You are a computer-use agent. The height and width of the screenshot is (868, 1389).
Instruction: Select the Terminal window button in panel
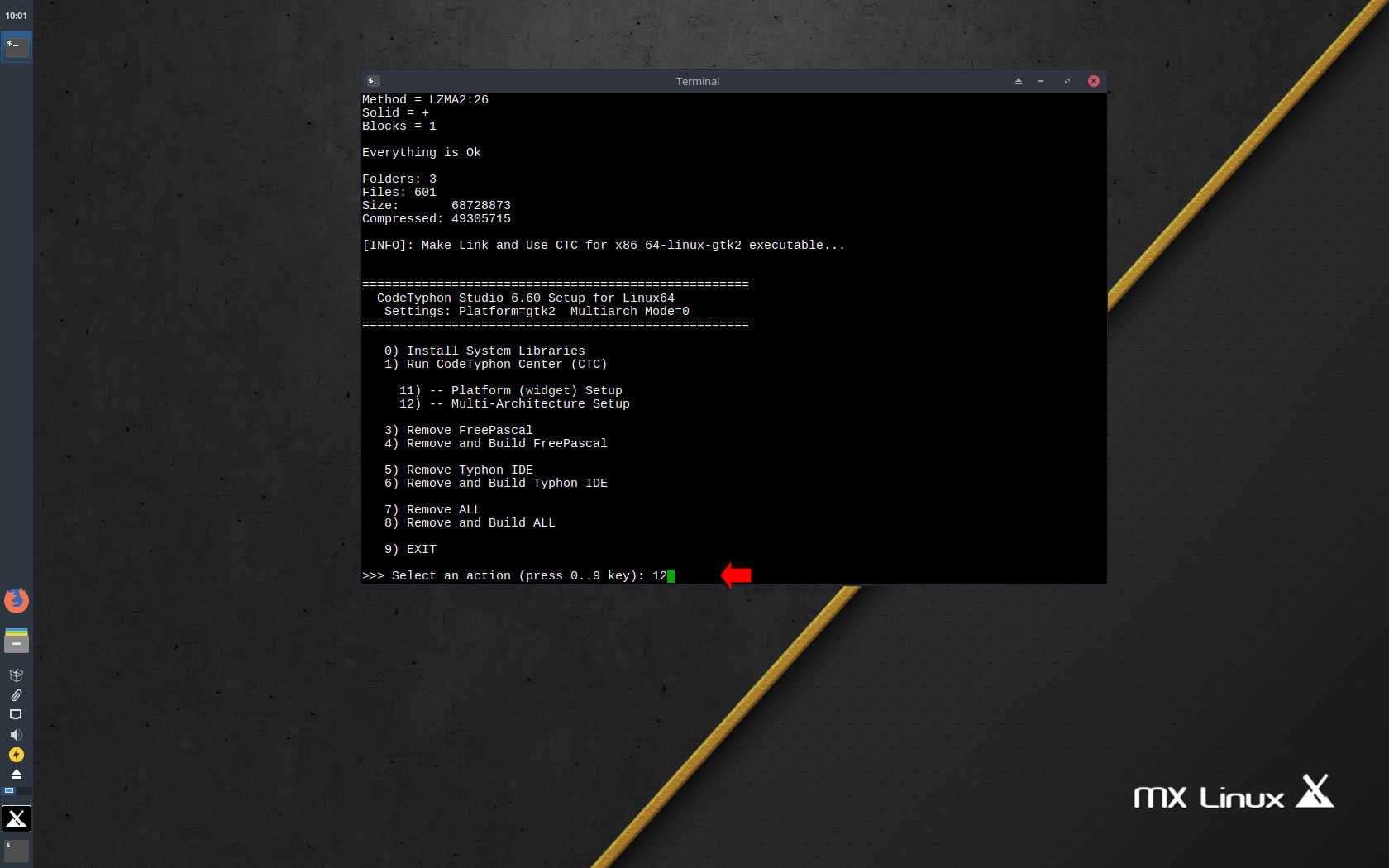coord(17,47)
